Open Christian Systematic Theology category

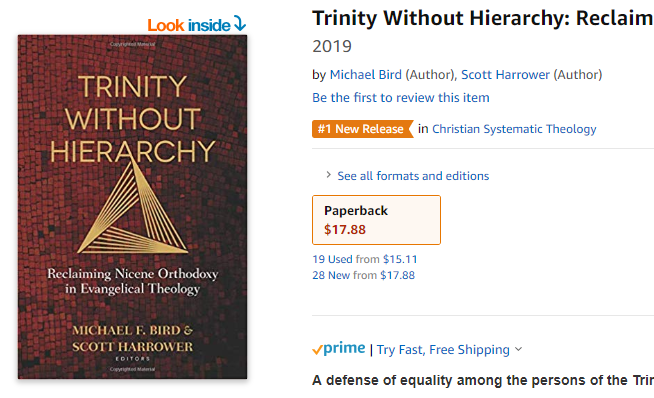(x=514, y=129)
